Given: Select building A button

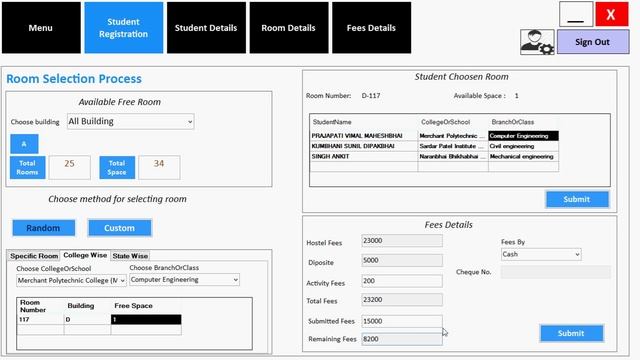Looking at the screenshot, I should pyautogui.click(x=24, y=144).
